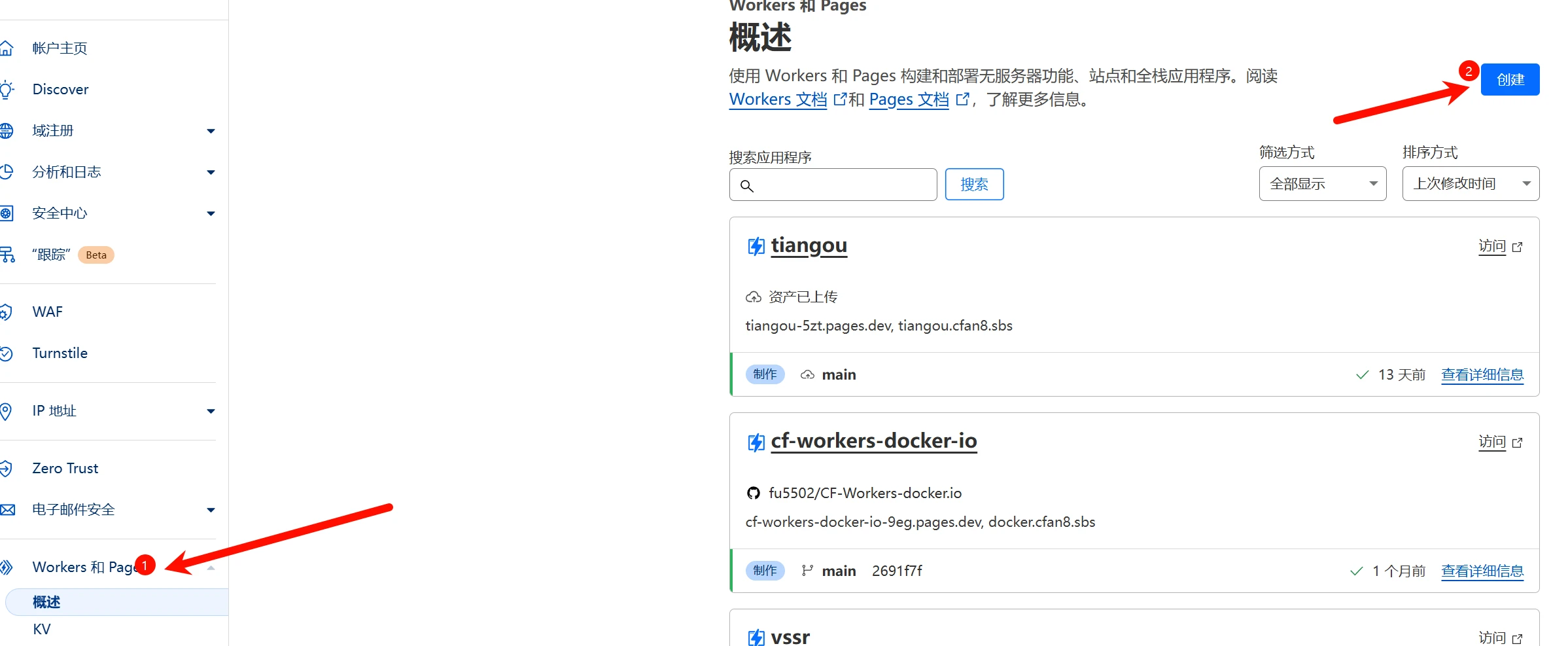The width and height of the screenshot is (1568, 646).
Task: Click the 域注册 globe icon
Action: coord(7,130)
